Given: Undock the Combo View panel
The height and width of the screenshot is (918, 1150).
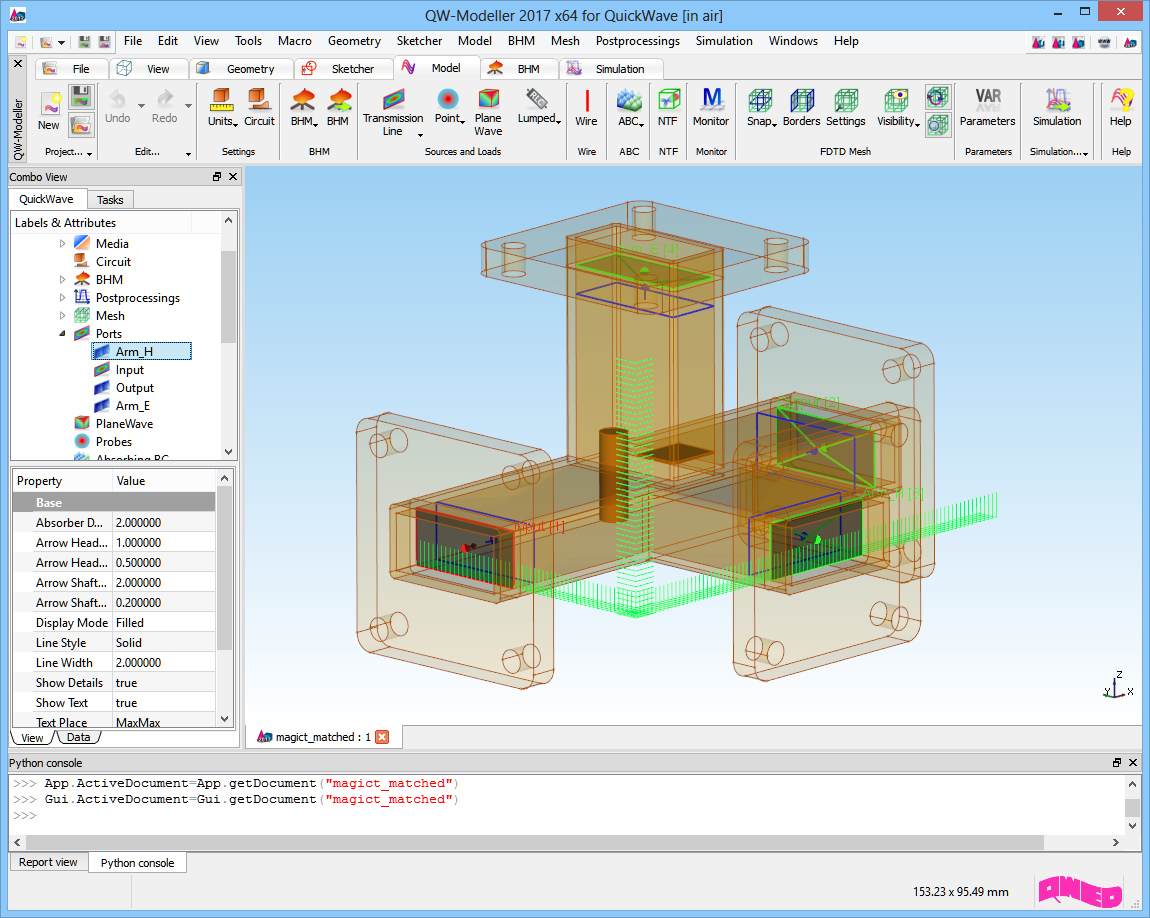Looking at the screenshot, I should (217, 177).
